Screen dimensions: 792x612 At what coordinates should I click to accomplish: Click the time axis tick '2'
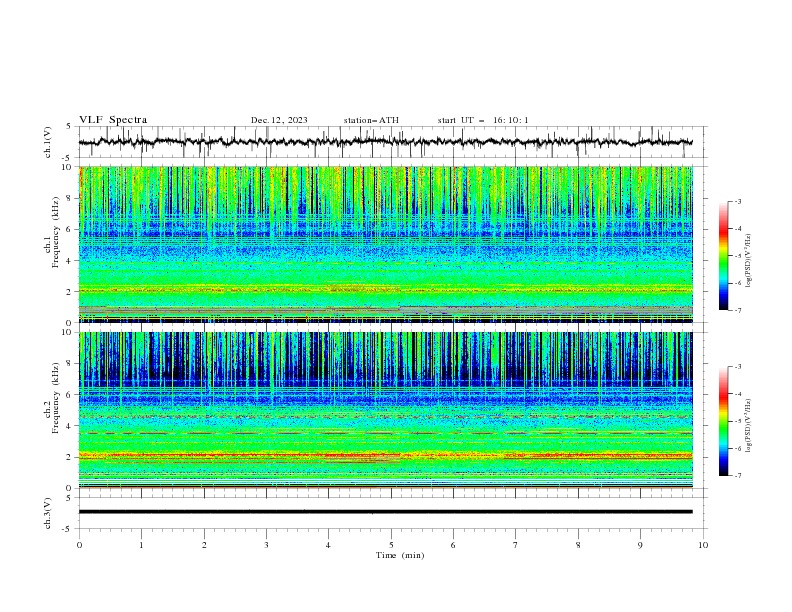click(x=204, y=545)
